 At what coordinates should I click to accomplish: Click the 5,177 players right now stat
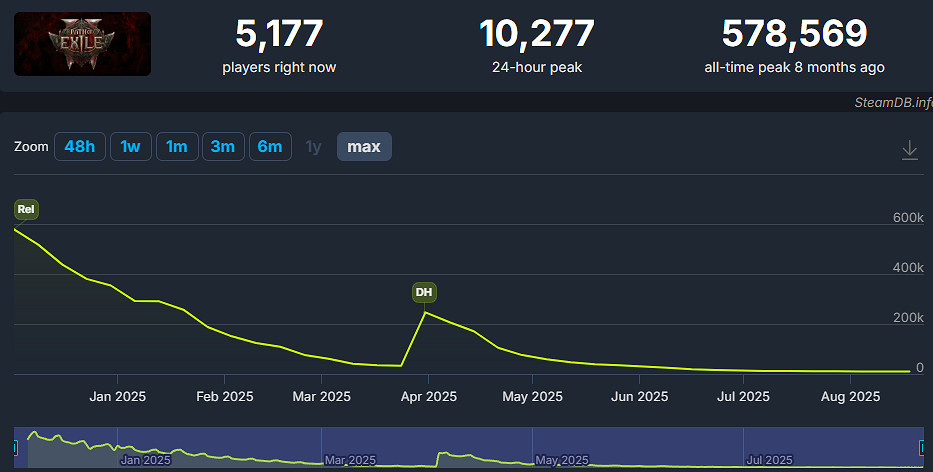coord(279,34)
